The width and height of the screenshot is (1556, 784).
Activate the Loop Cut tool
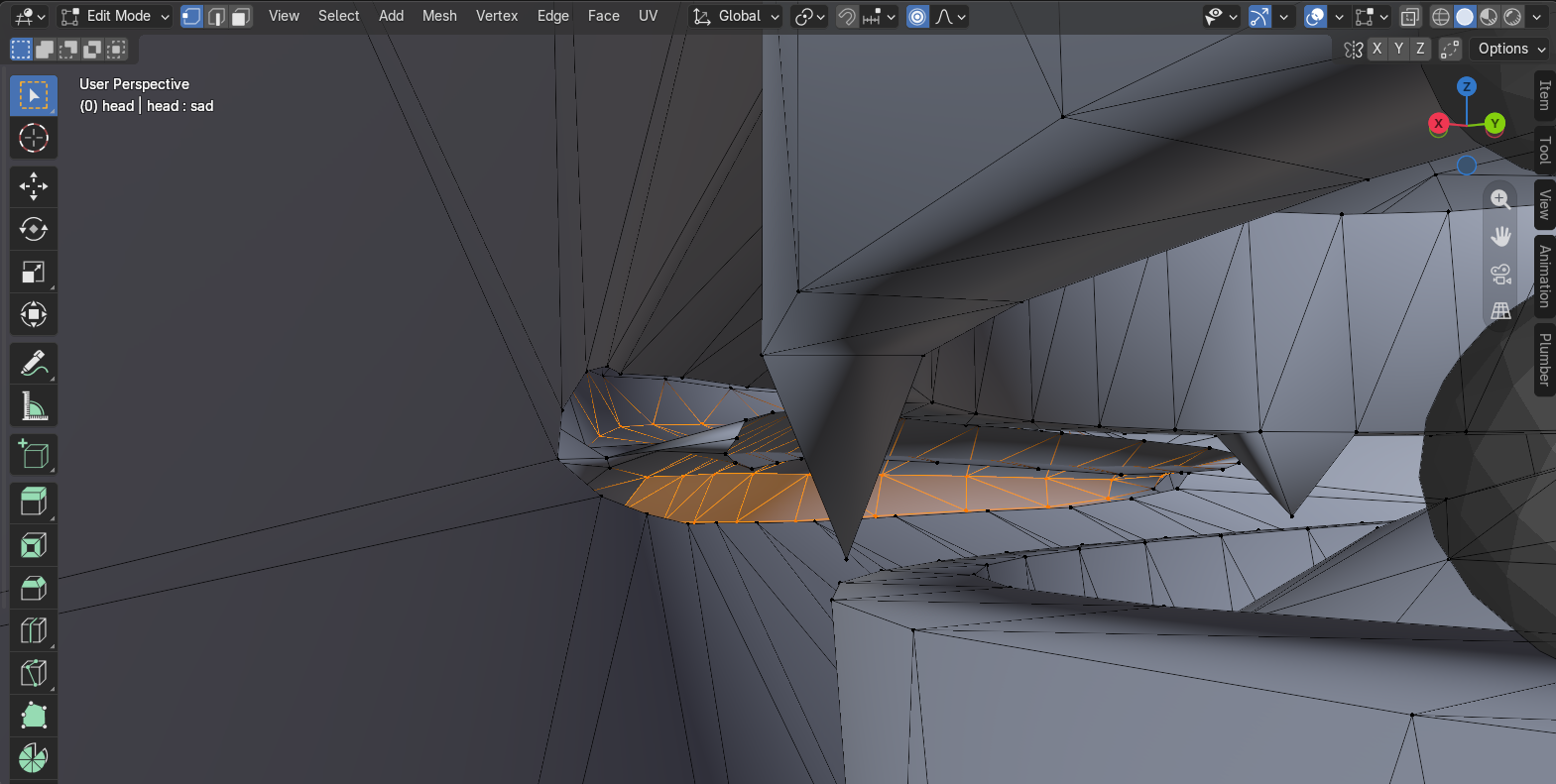pyautogui.click(x=34, y=630)
